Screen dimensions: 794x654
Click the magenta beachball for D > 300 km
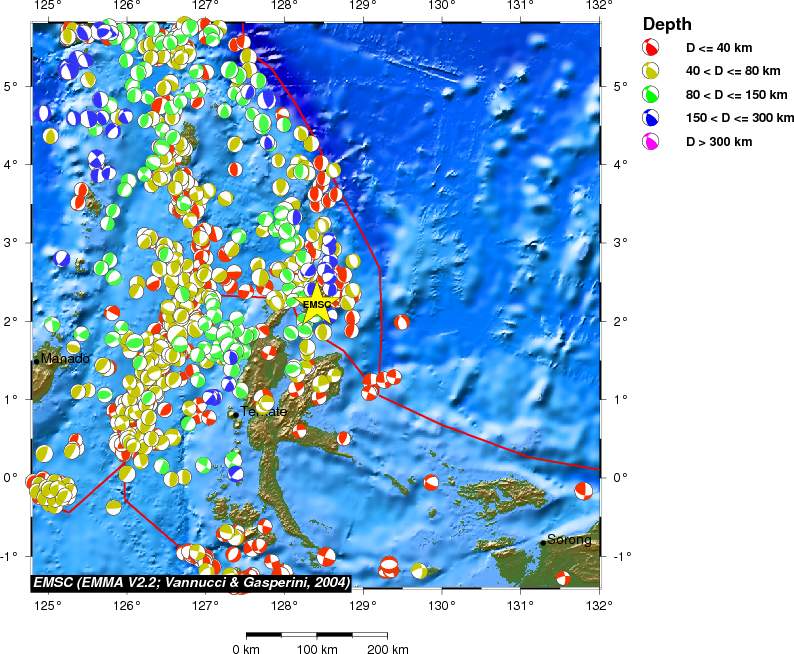(x=651, y=141)
